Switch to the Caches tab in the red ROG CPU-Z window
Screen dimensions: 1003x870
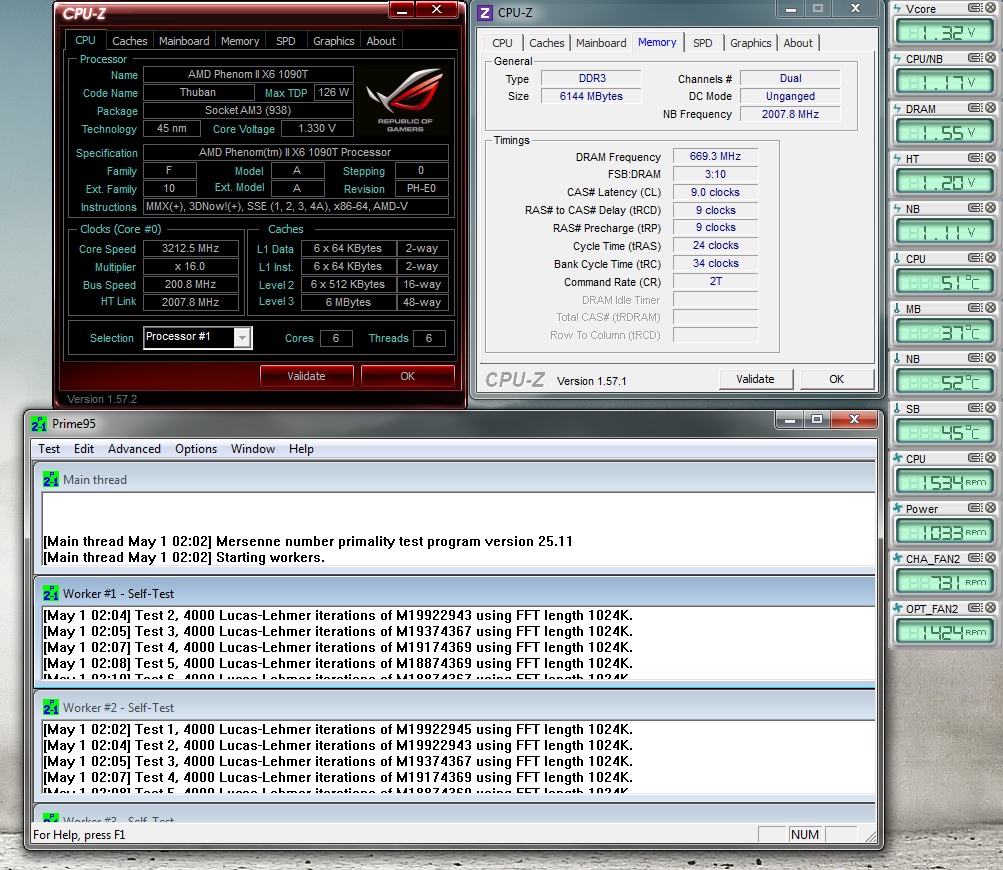tap(130, 41)
